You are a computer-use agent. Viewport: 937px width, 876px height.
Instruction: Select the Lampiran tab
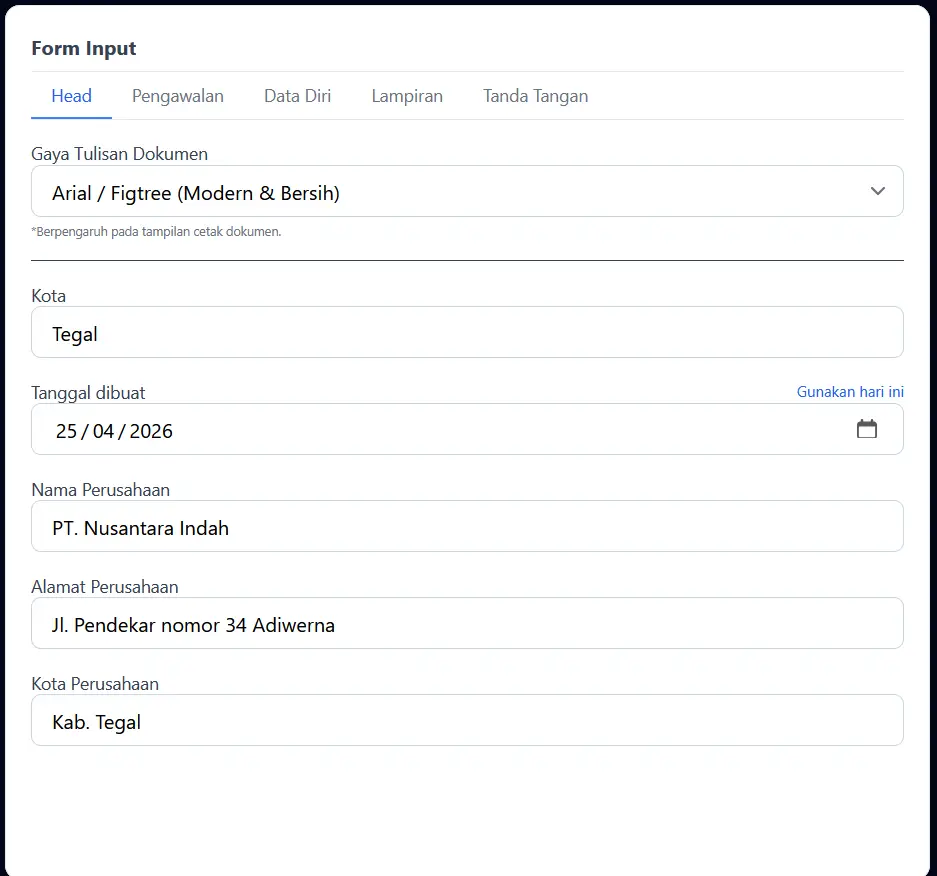point(407,96)
